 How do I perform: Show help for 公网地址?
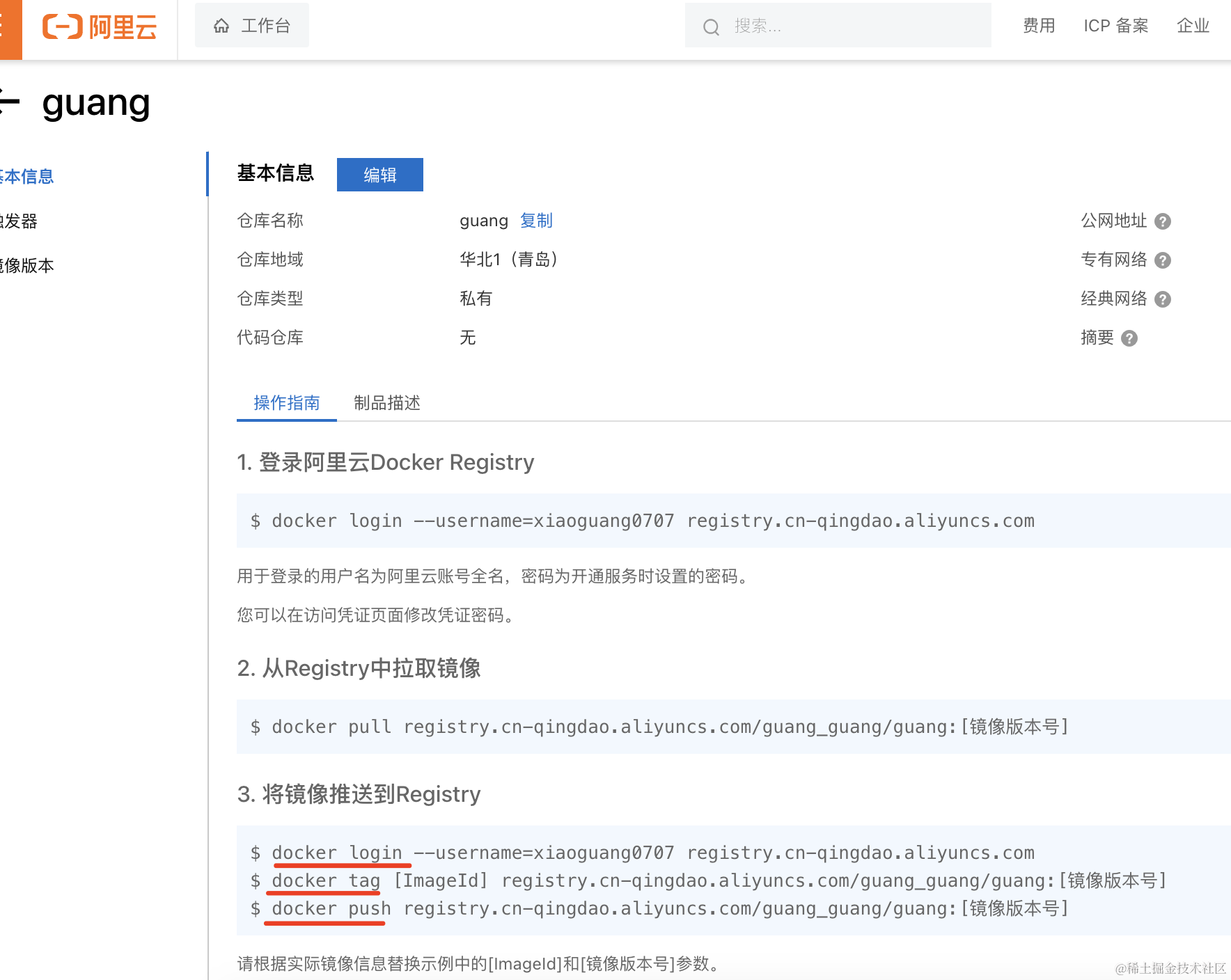click(x=1162, y=221)
